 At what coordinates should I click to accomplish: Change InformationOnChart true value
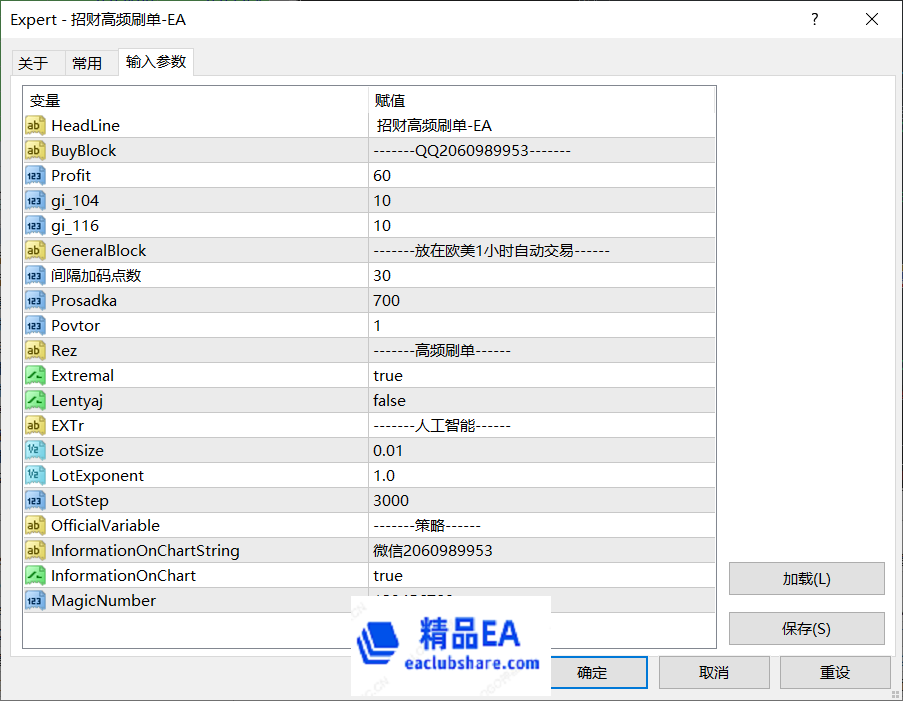click(x=388, y=576)
